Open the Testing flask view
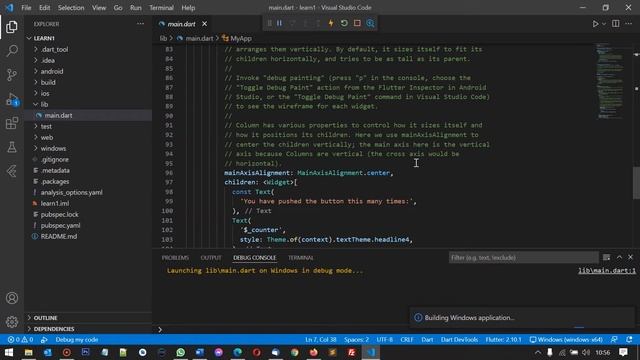The width and height of the screenshot is (640, 360). tap(12, 147)
